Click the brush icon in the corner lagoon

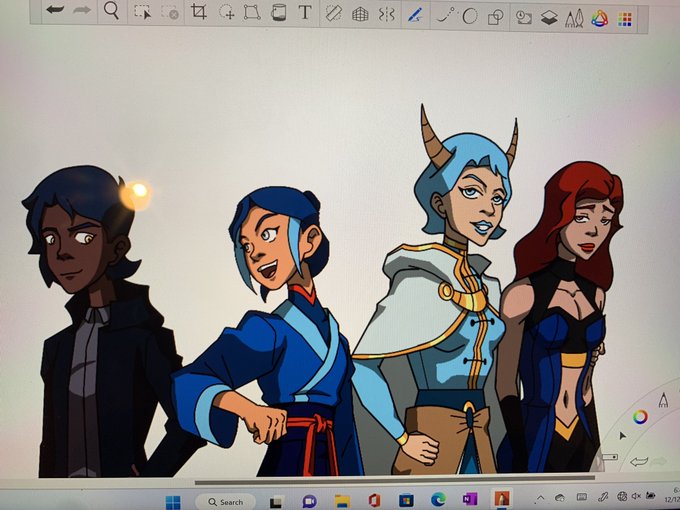663,400
